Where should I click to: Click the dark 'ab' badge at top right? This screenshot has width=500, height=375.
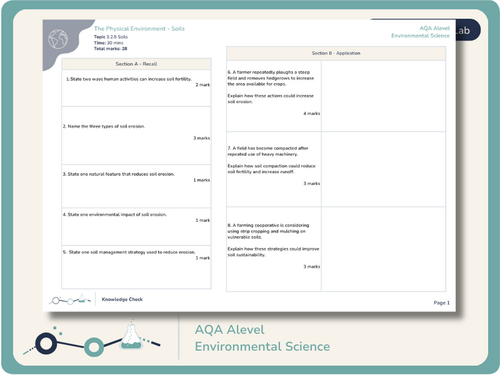468,30
